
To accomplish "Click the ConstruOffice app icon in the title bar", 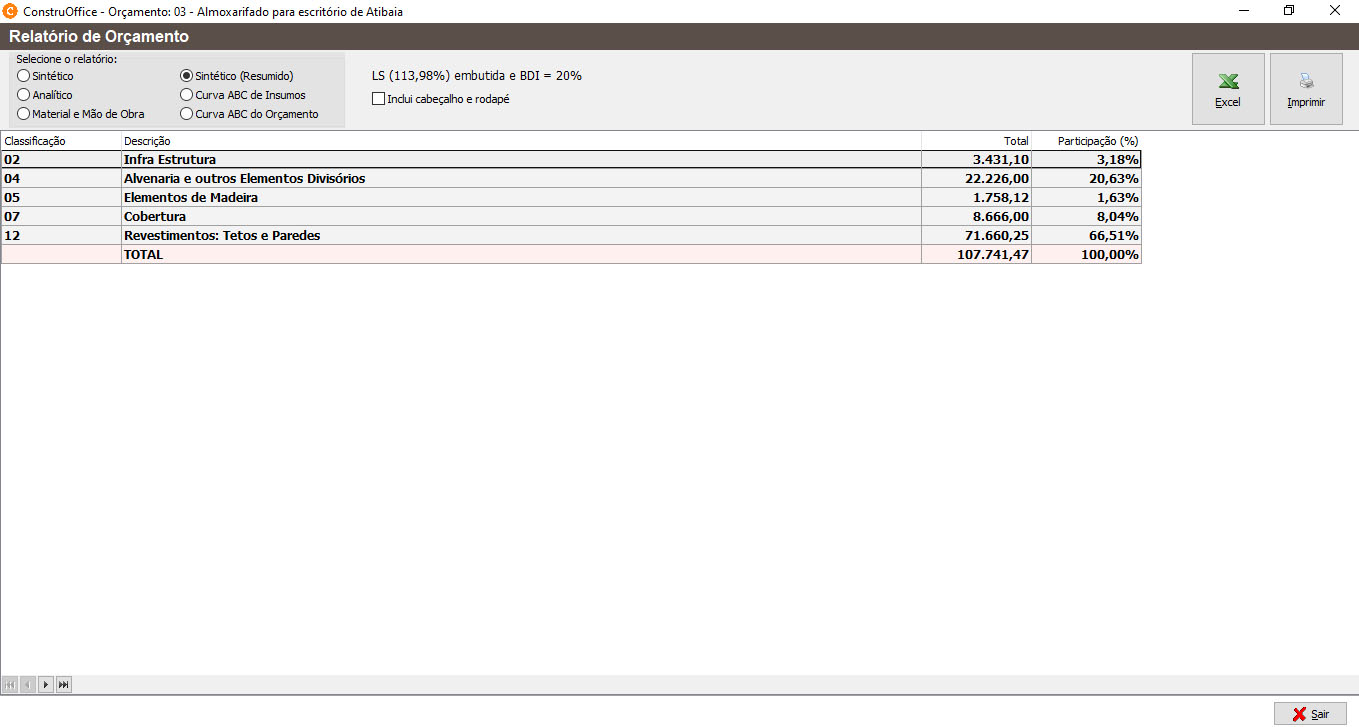I will 11,11.
